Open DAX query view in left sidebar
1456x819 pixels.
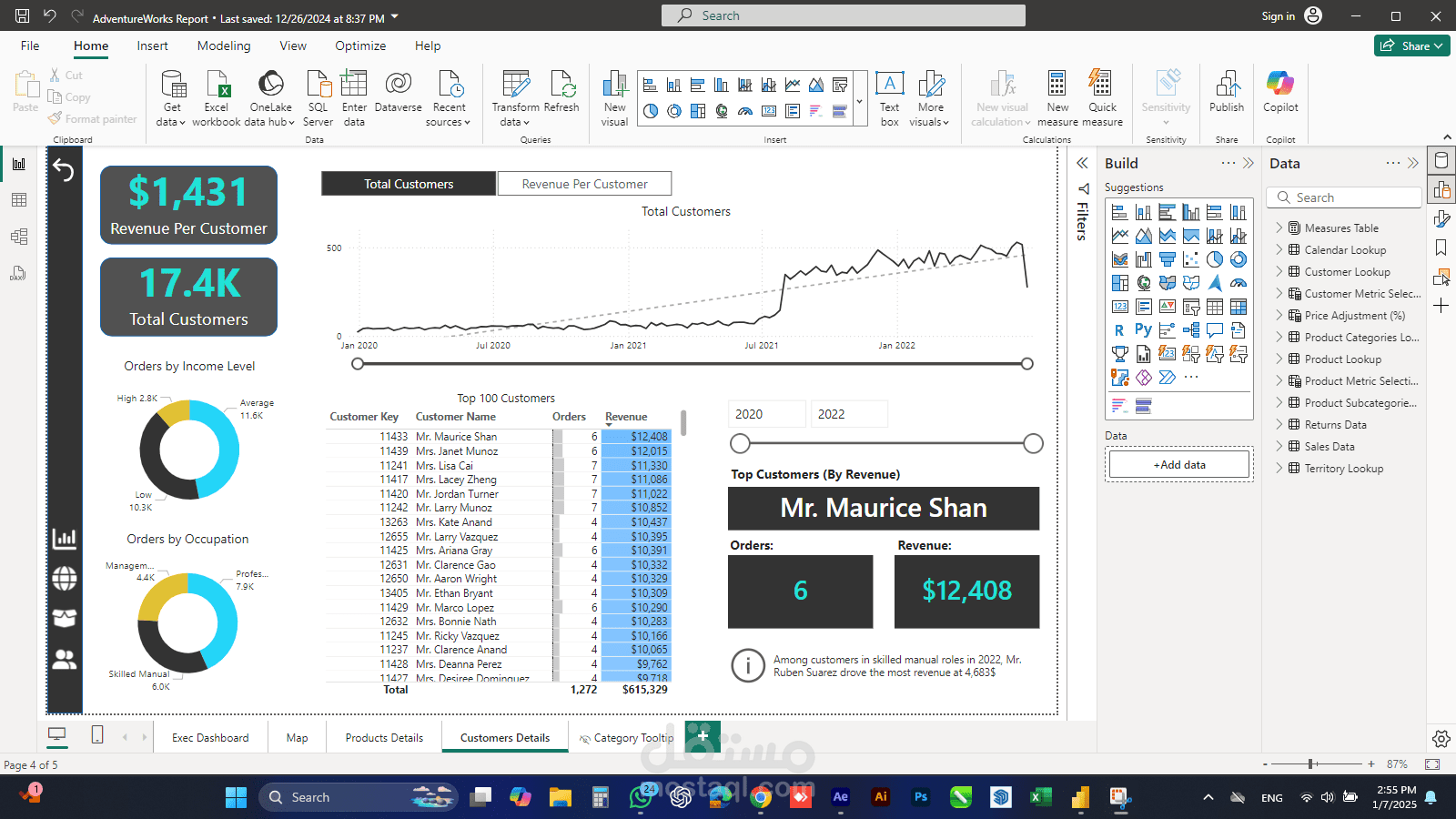tap(19, 273)
